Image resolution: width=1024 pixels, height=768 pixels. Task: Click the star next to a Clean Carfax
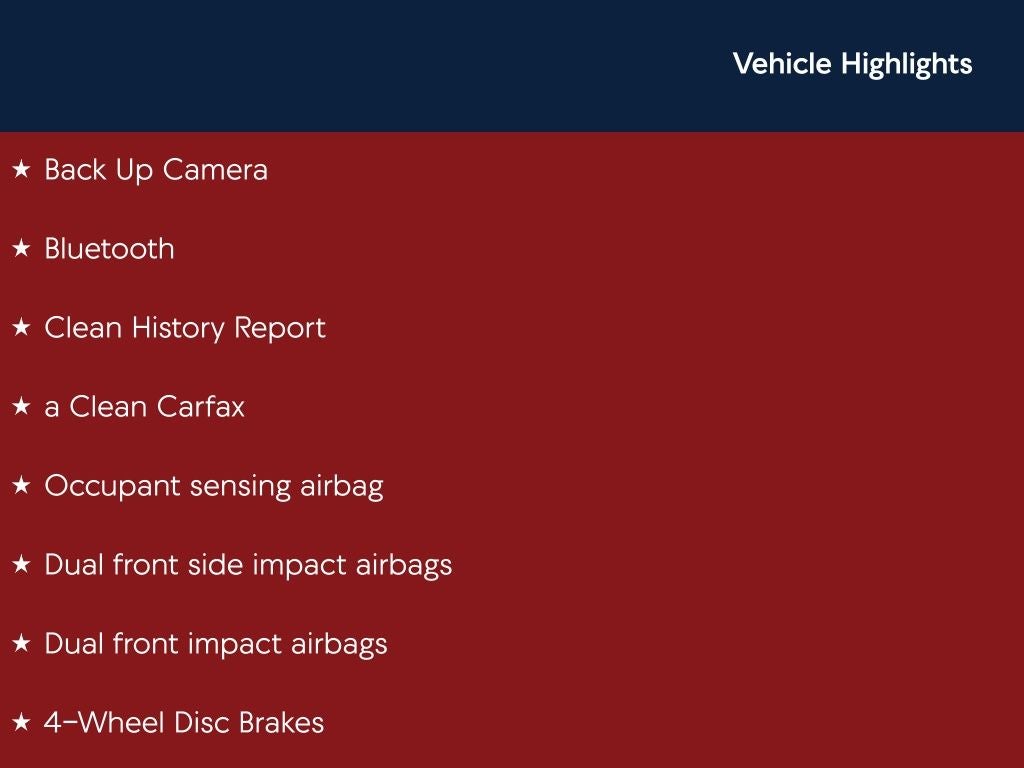[x=22, y=407]
